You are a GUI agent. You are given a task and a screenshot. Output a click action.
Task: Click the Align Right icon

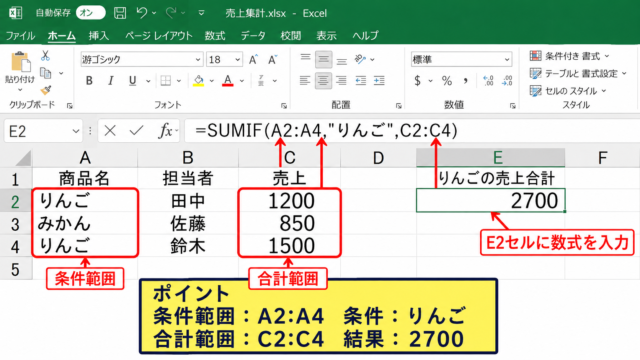click(x=341, y=80)
